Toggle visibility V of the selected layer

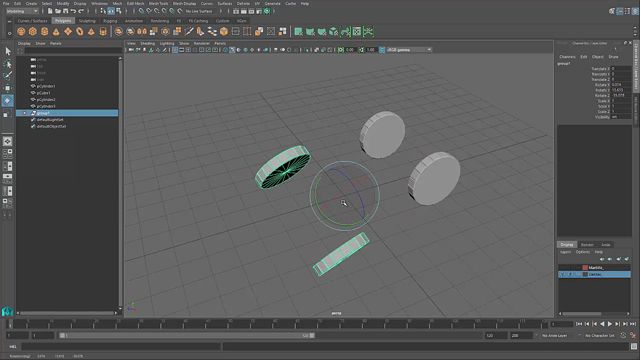pyautogui.click(x=562, y=274)
